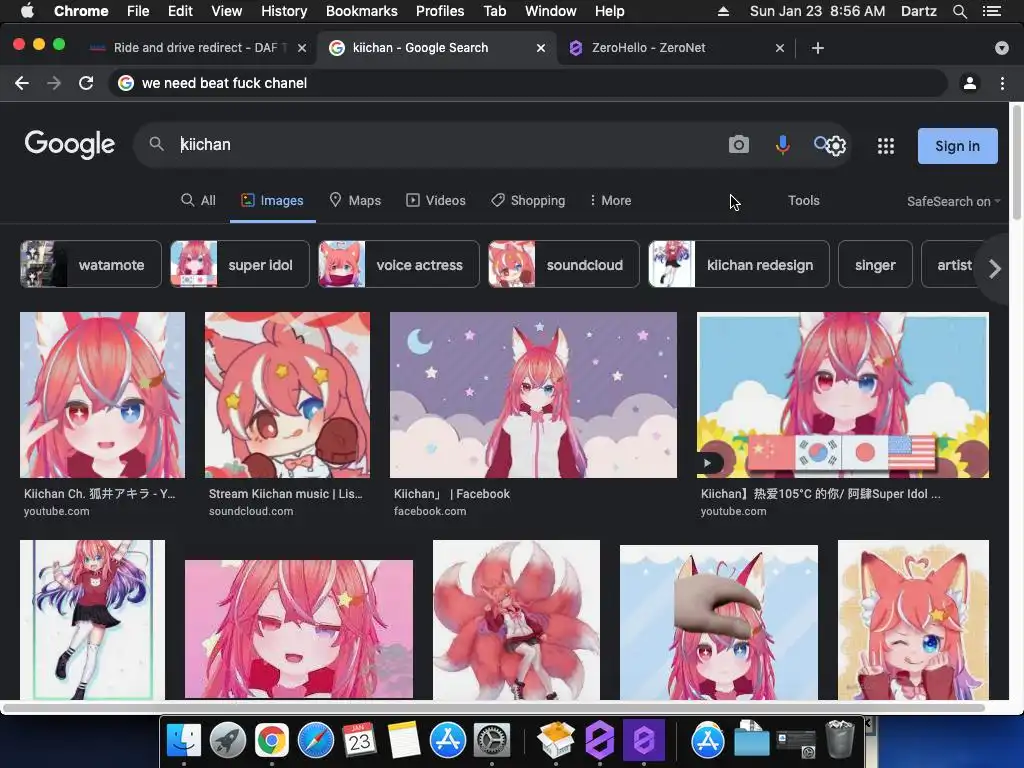Show more suggestion chips with the right chevron

pos(995,268)
